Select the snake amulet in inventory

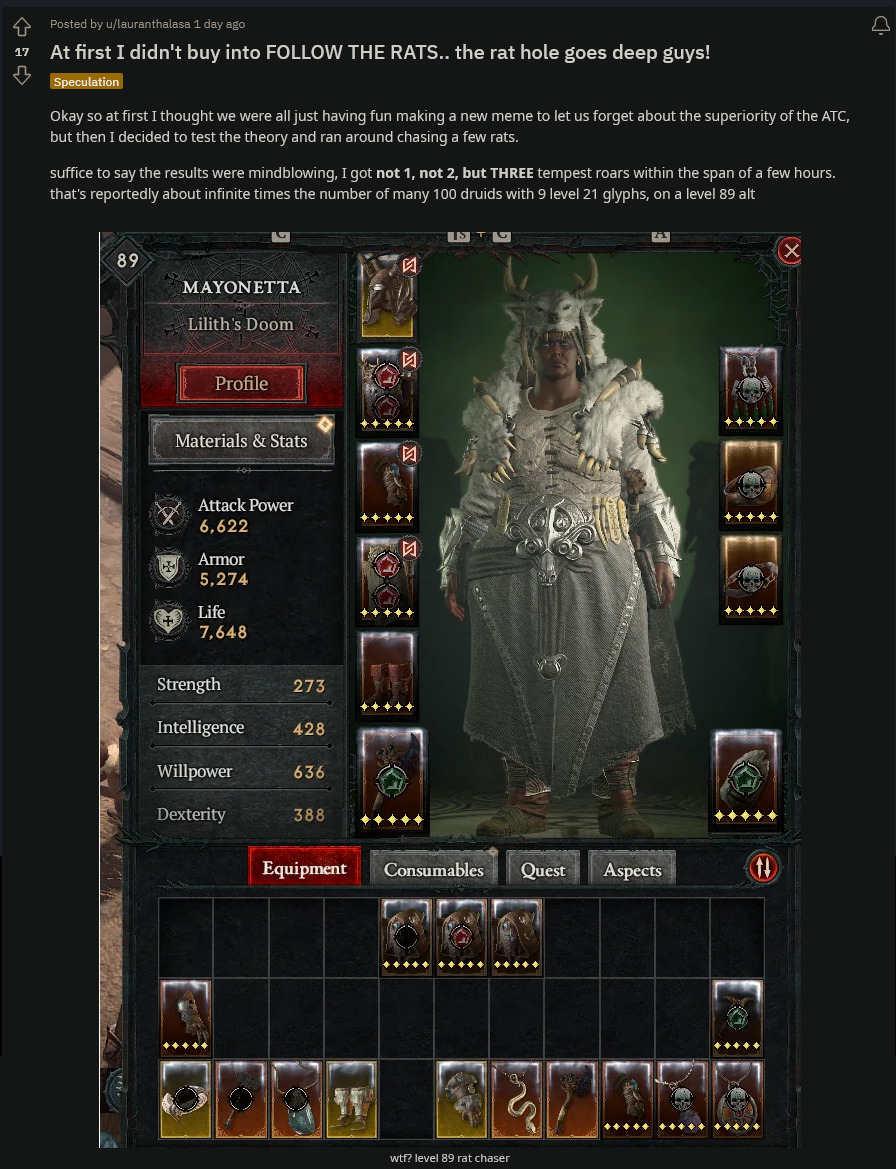click(516, 1100)
